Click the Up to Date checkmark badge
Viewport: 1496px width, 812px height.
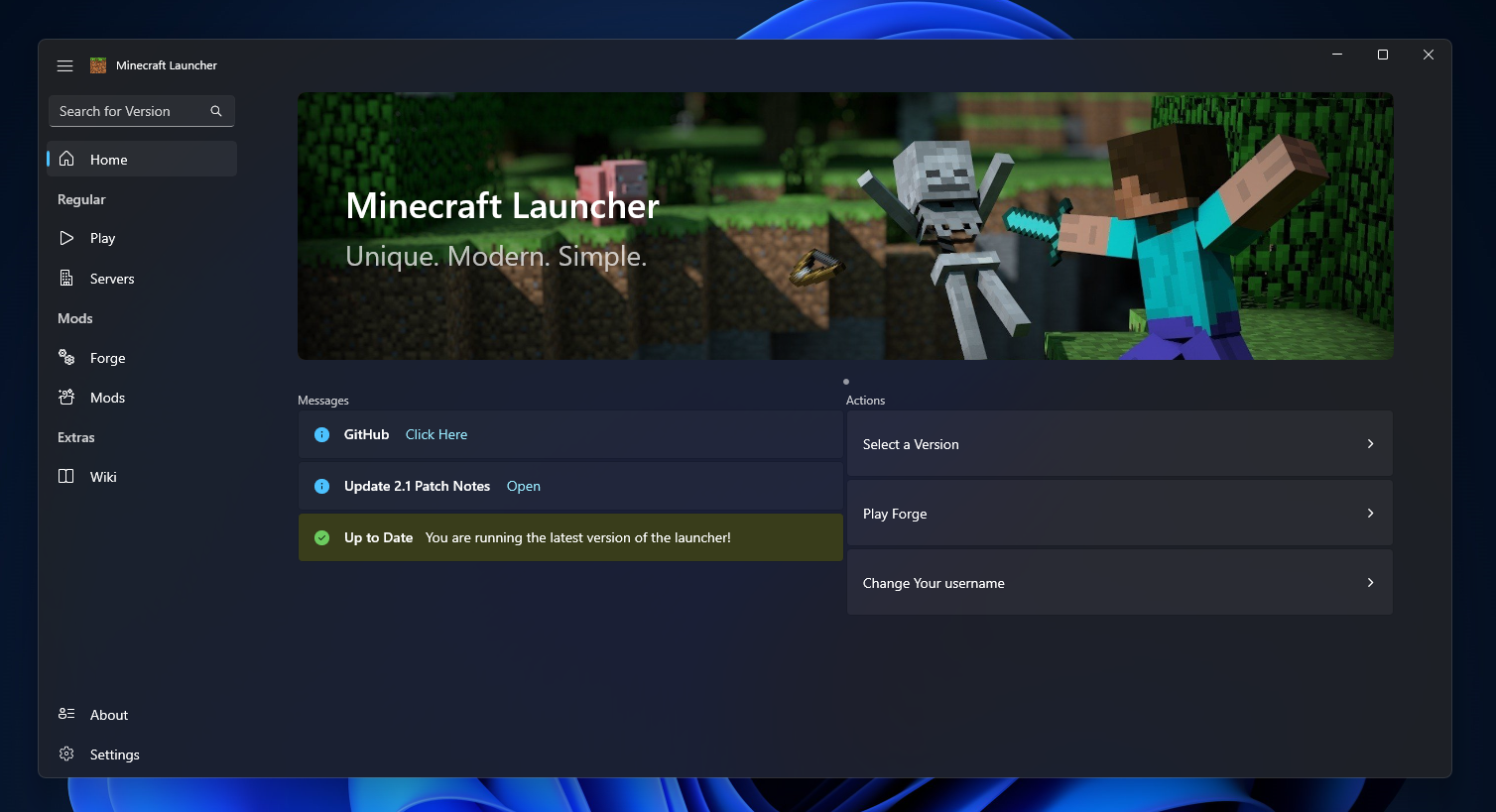click(321, 536)
